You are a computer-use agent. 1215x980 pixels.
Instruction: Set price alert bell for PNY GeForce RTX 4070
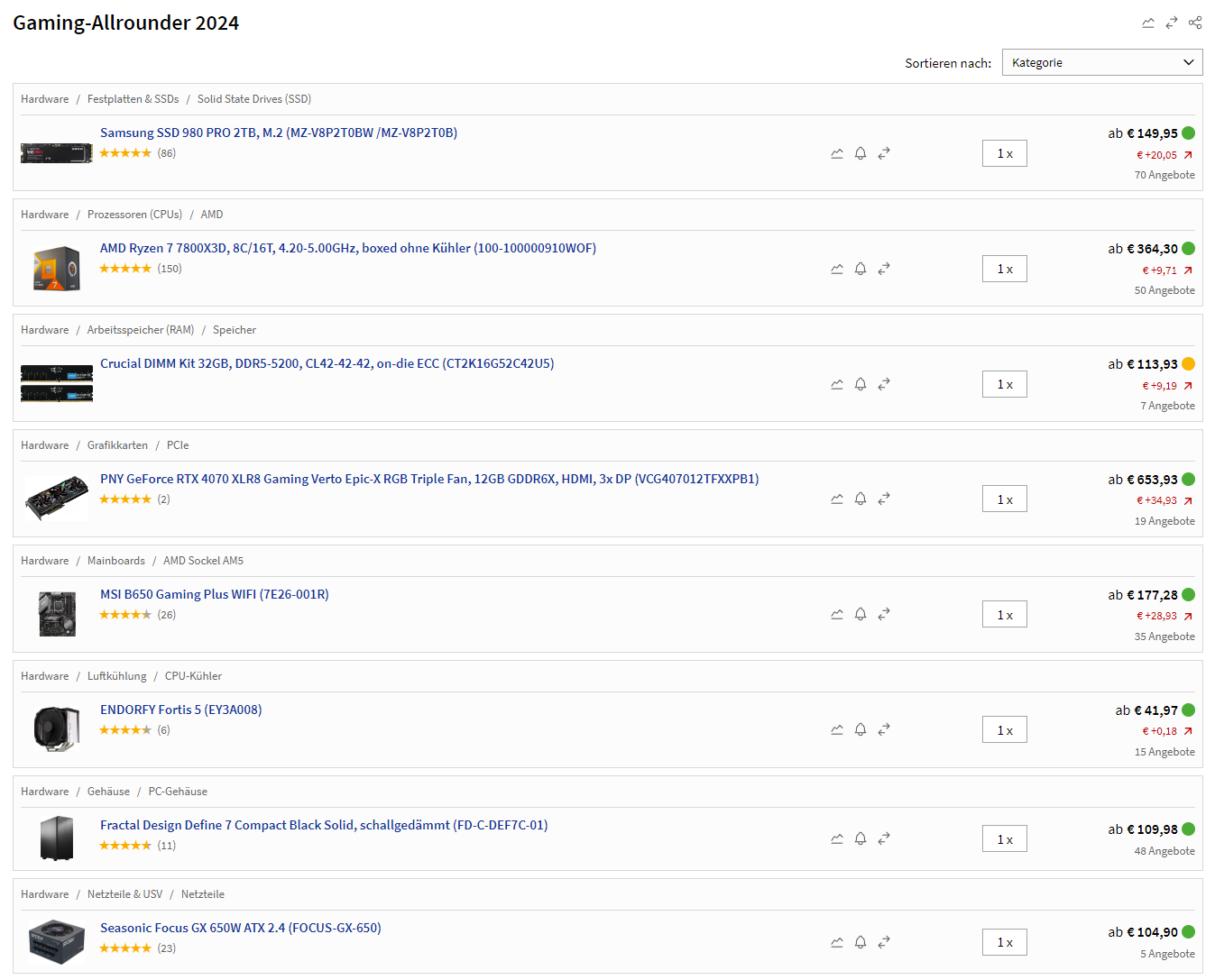coord(861,499)
